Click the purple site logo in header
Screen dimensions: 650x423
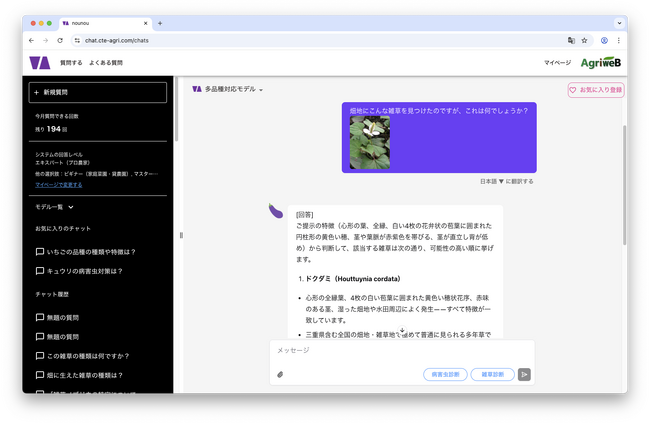[x=40, y=63]
